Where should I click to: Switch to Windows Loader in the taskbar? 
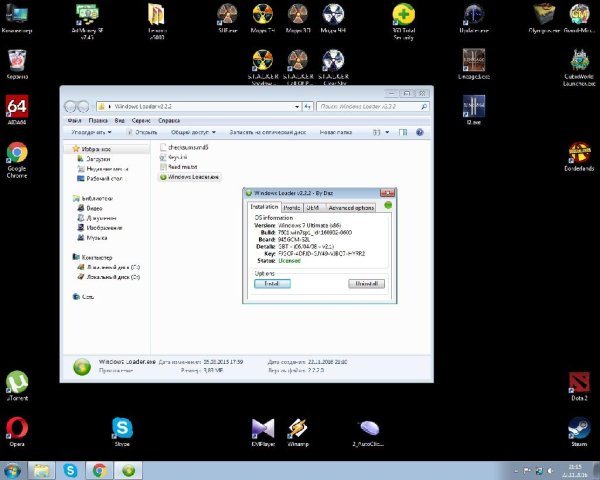(x=128, y=470)
